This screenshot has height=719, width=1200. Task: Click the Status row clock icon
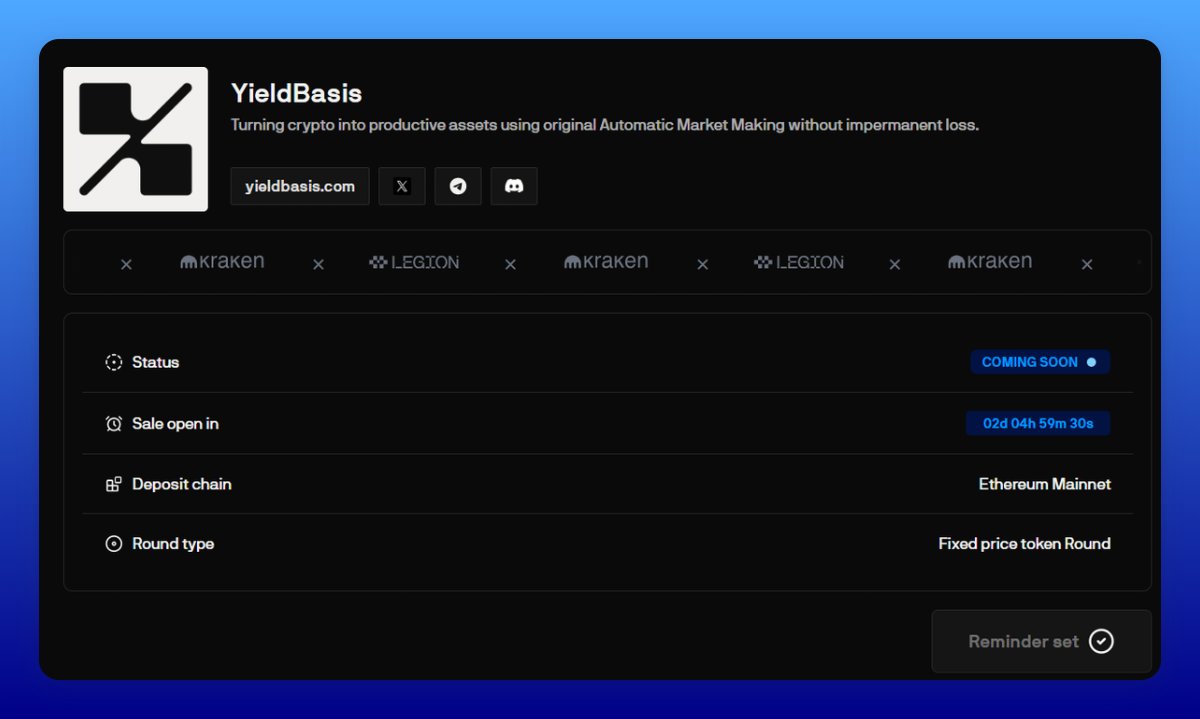pos(113,362)
